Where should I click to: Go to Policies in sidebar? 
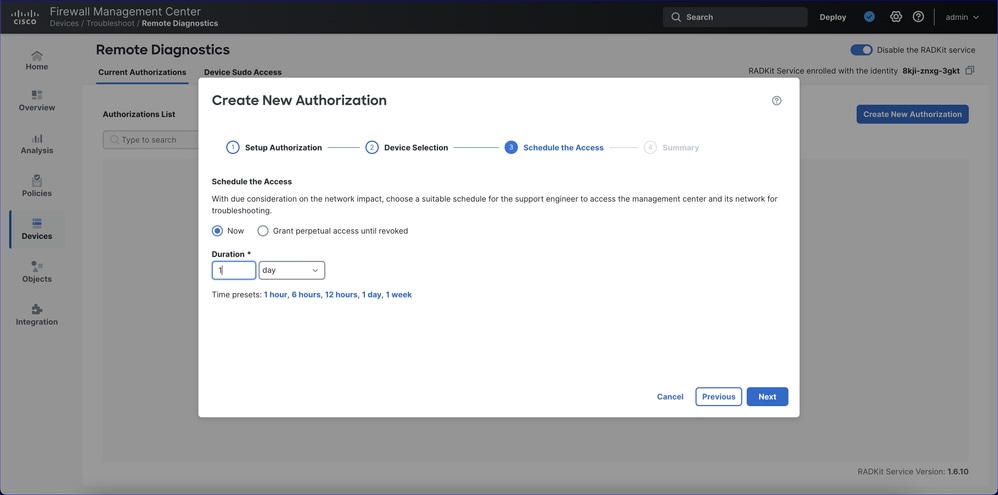(x=37, y=186)
